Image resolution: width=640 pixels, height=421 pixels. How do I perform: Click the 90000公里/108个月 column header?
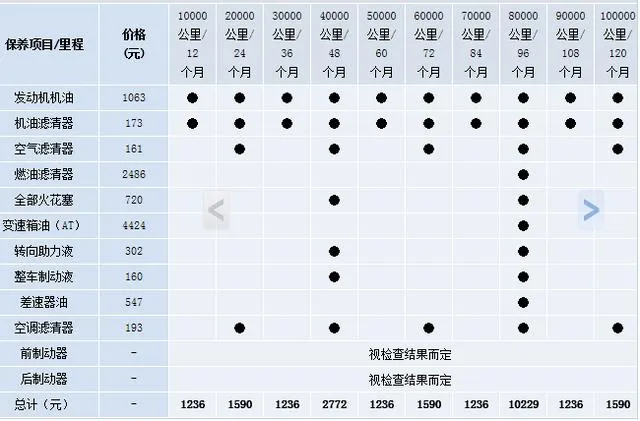click(570, 44)
